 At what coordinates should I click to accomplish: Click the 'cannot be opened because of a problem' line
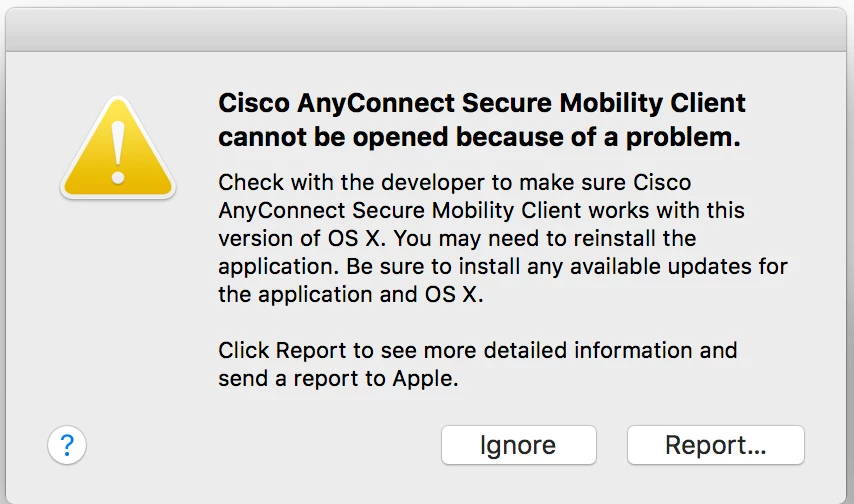[x=479, y=137]
